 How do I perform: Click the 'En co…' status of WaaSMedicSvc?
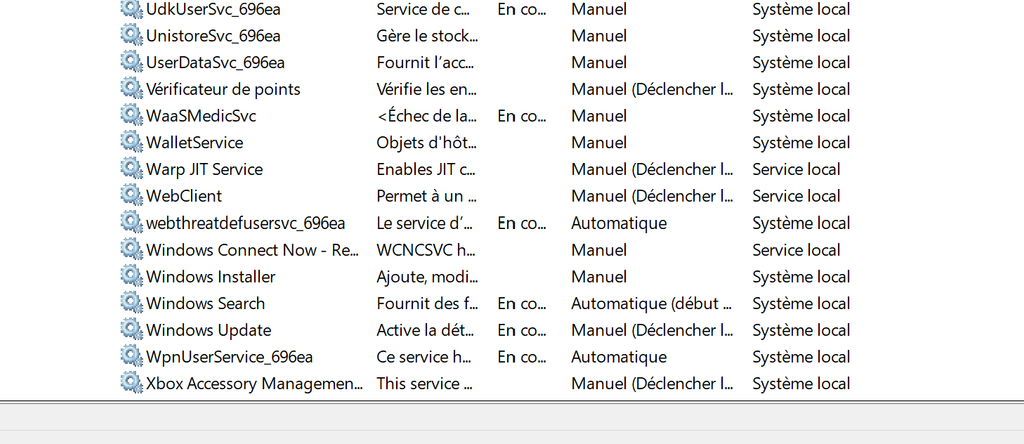[x=522, y=116]
